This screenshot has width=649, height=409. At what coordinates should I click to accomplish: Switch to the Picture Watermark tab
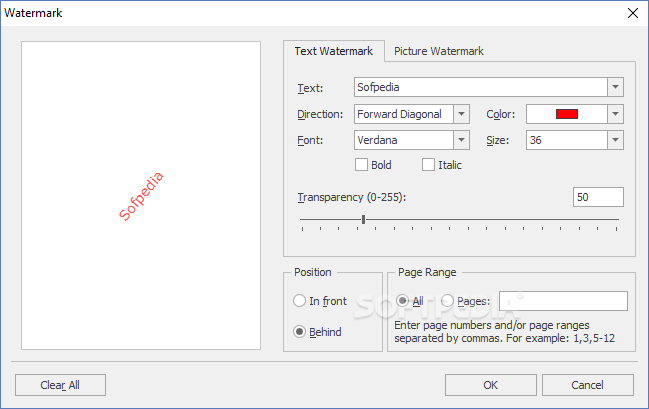click(x=438, y=51)
